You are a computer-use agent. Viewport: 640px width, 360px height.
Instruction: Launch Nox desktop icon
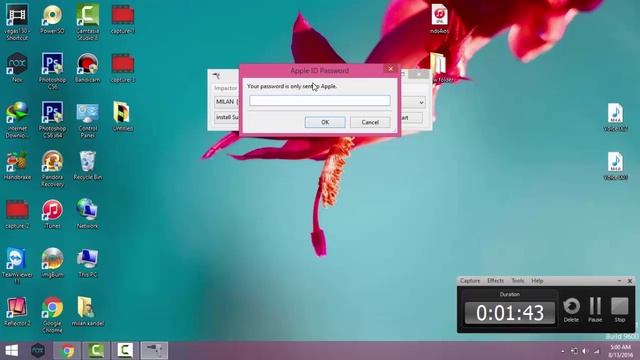click(17, 68)
